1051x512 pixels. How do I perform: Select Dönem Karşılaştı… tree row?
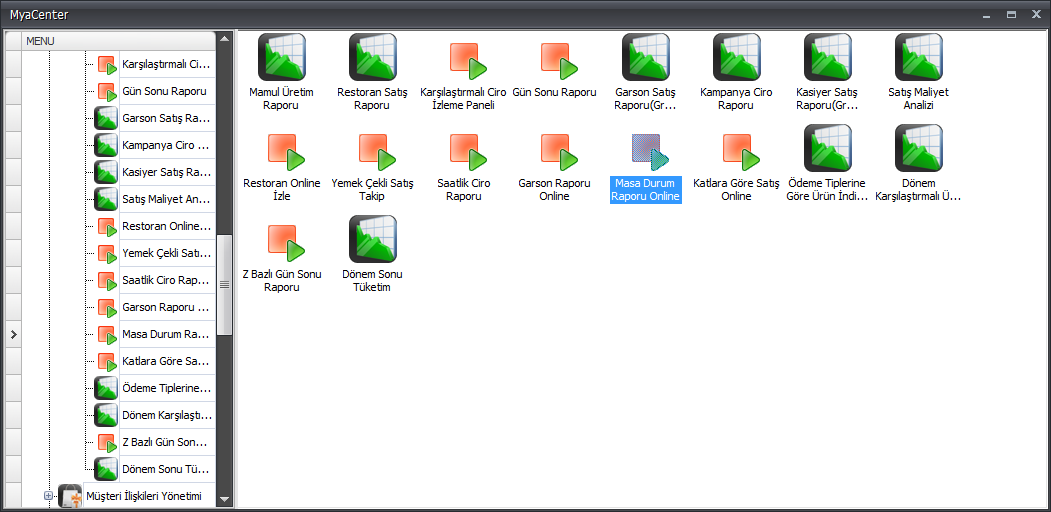167,415
